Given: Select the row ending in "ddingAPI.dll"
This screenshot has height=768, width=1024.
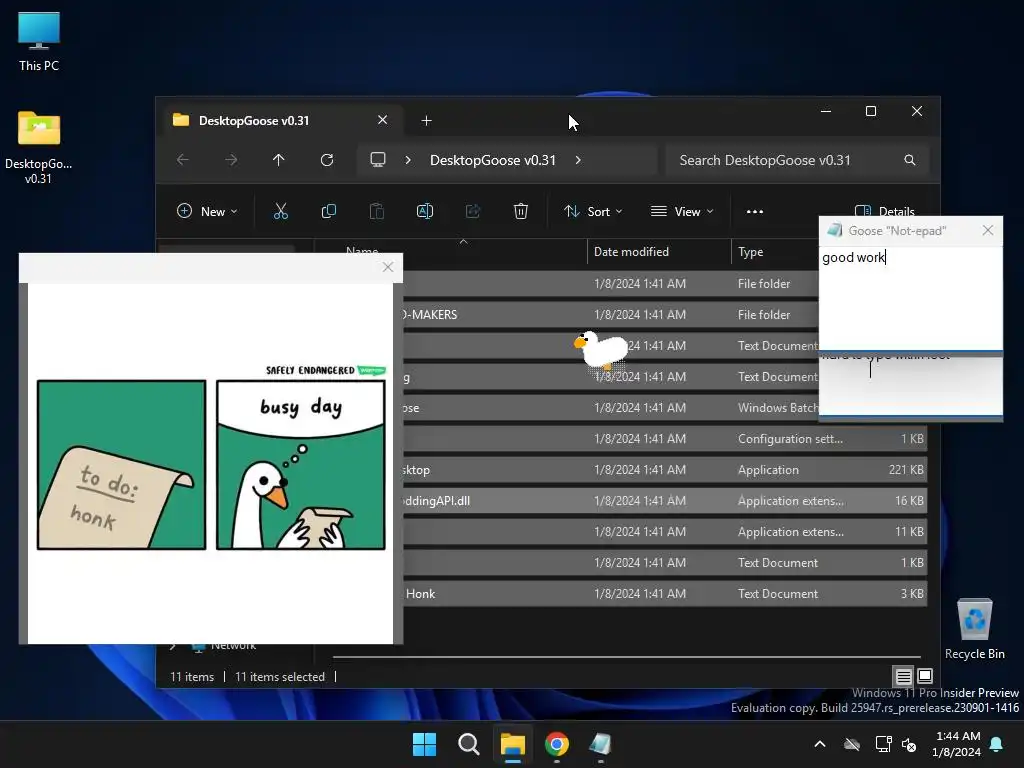Looking at the screenshot, I should [664, 501].
